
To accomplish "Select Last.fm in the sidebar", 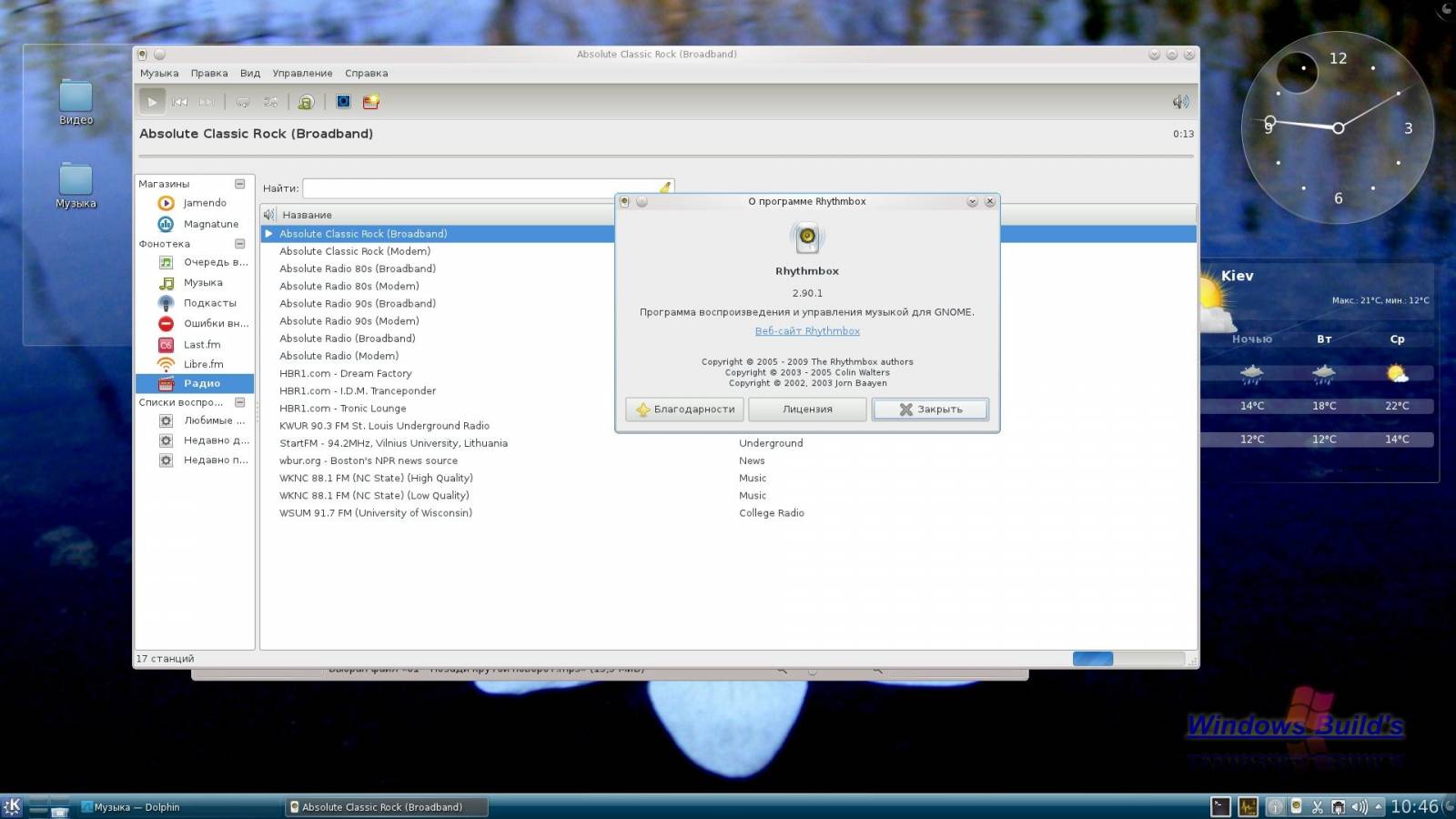I will (x=195, y=345).
